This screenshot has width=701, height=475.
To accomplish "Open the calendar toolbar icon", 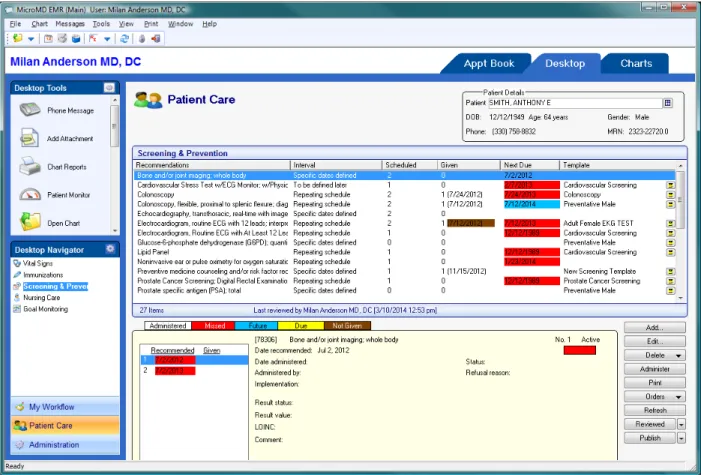I will 48,39.
